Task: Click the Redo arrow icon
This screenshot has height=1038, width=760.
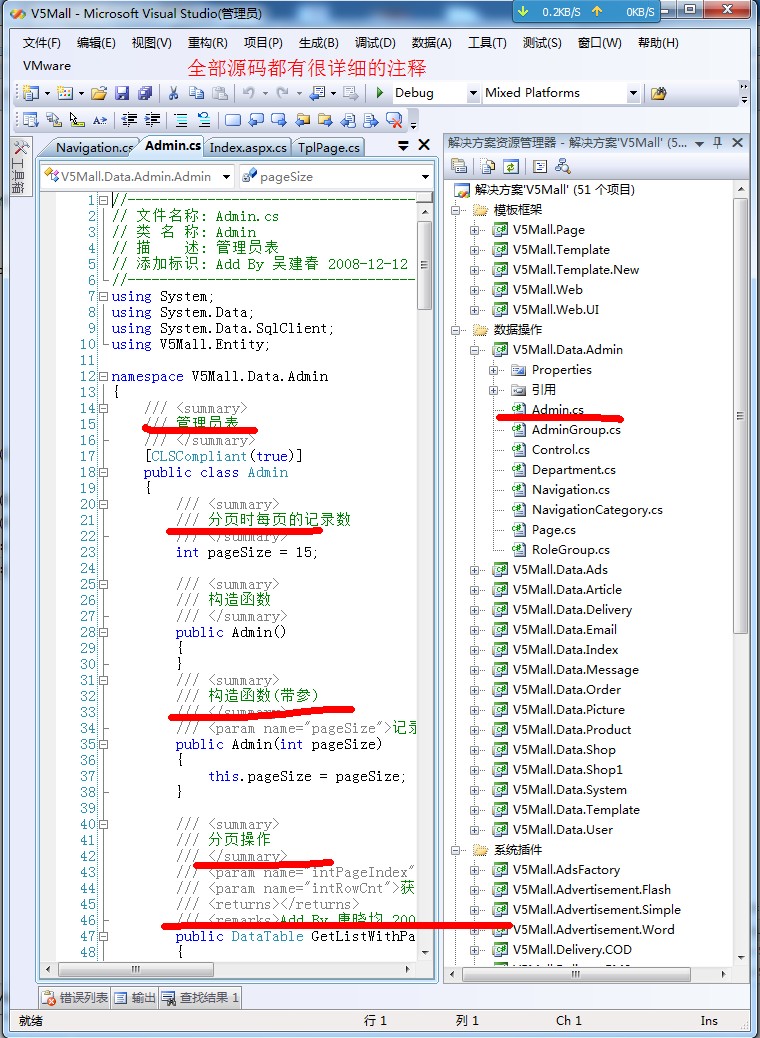Action: coord(283,93)
